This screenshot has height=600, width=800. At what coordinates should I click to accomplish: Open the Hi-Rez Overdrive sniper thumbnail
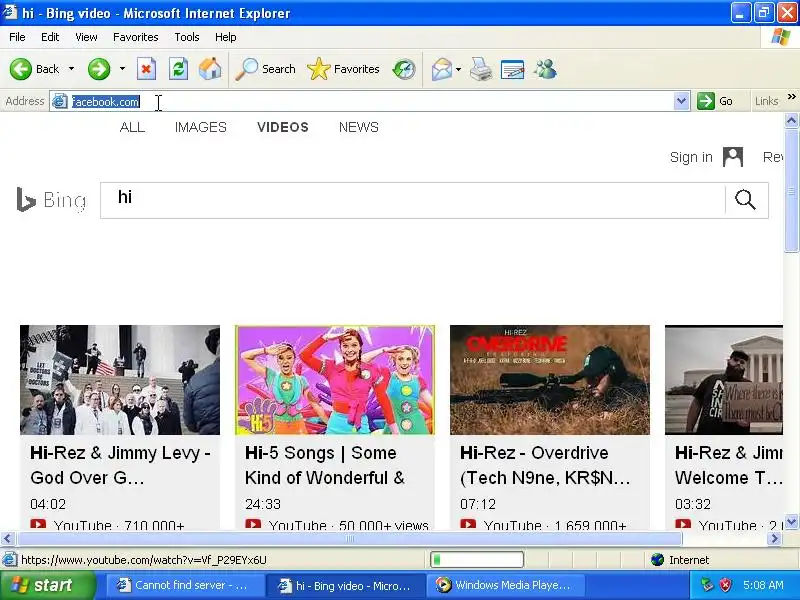click(x=550, y=380)
